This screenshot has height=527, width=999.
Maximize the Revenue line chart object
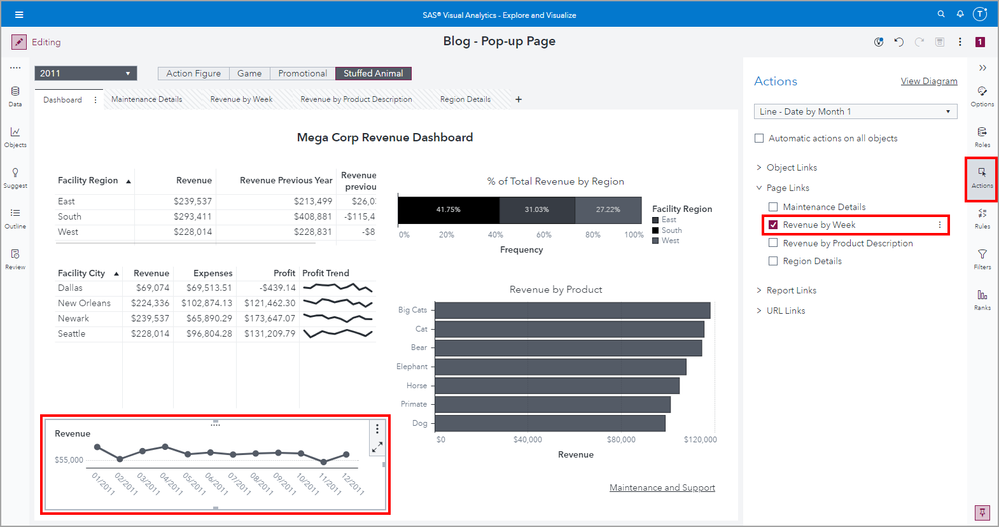(377, 447)
